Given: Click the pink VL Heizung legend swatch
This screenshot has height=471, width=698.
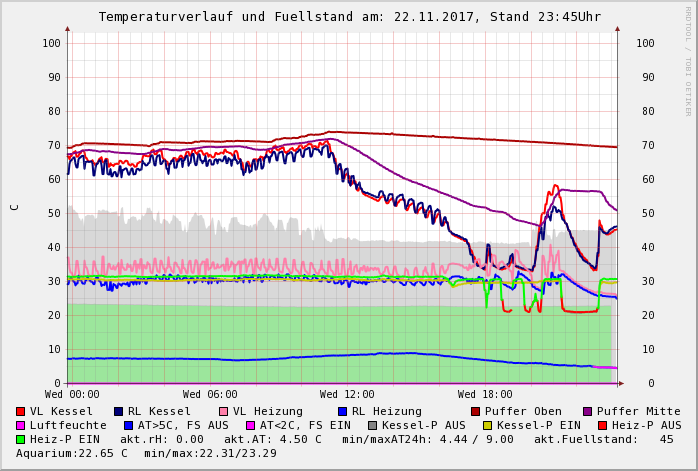Looking at the screenshot, I should pyautogui.click(x=223, y=411).
